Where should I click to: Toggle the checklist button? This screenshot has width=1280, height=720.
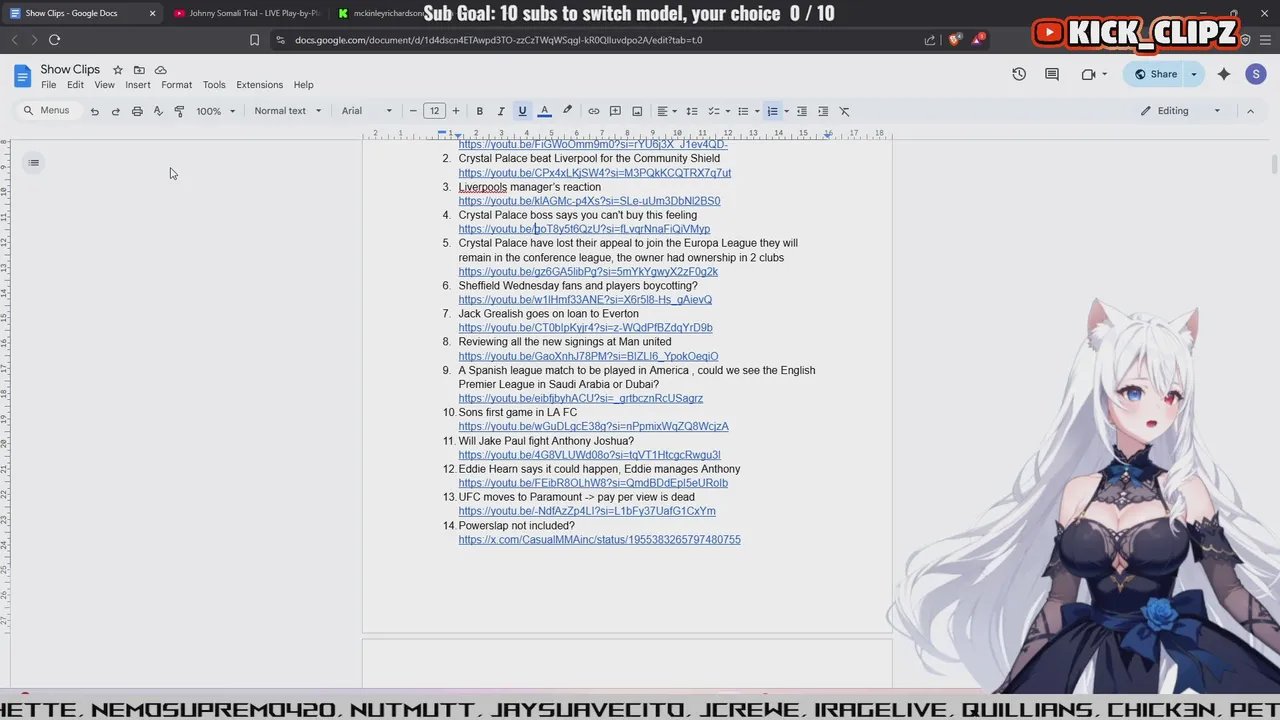714,111
